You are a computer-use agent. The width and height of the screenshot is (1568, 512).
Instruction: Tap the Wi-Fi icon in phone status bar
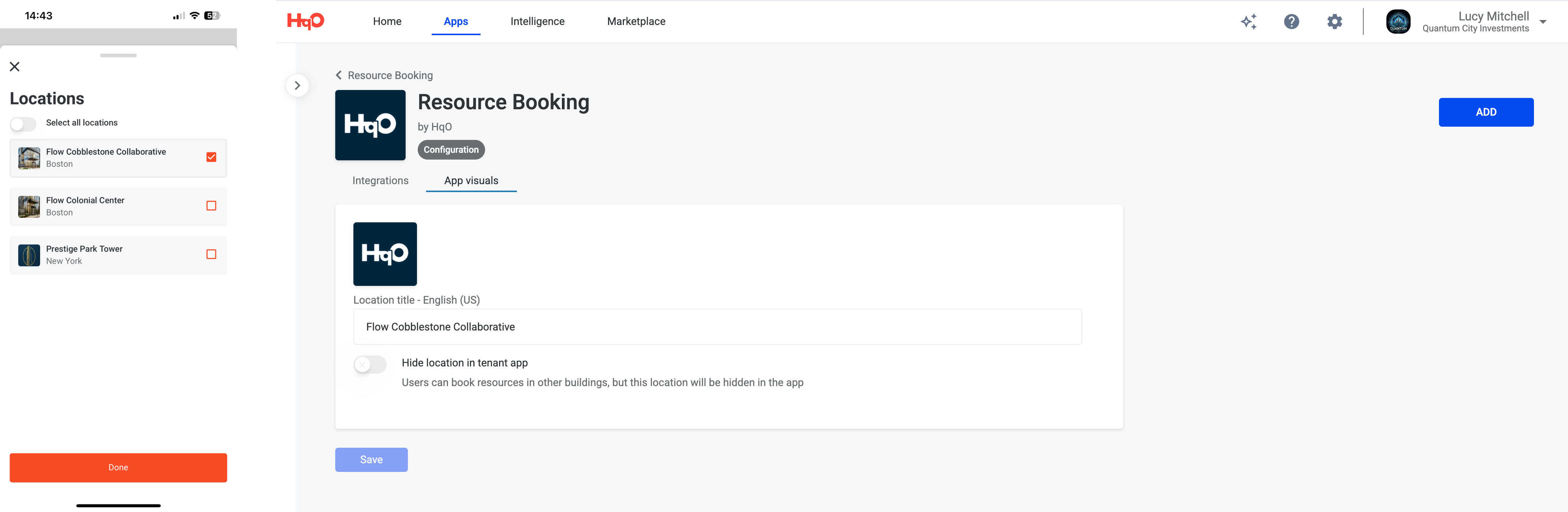point(194,16)
